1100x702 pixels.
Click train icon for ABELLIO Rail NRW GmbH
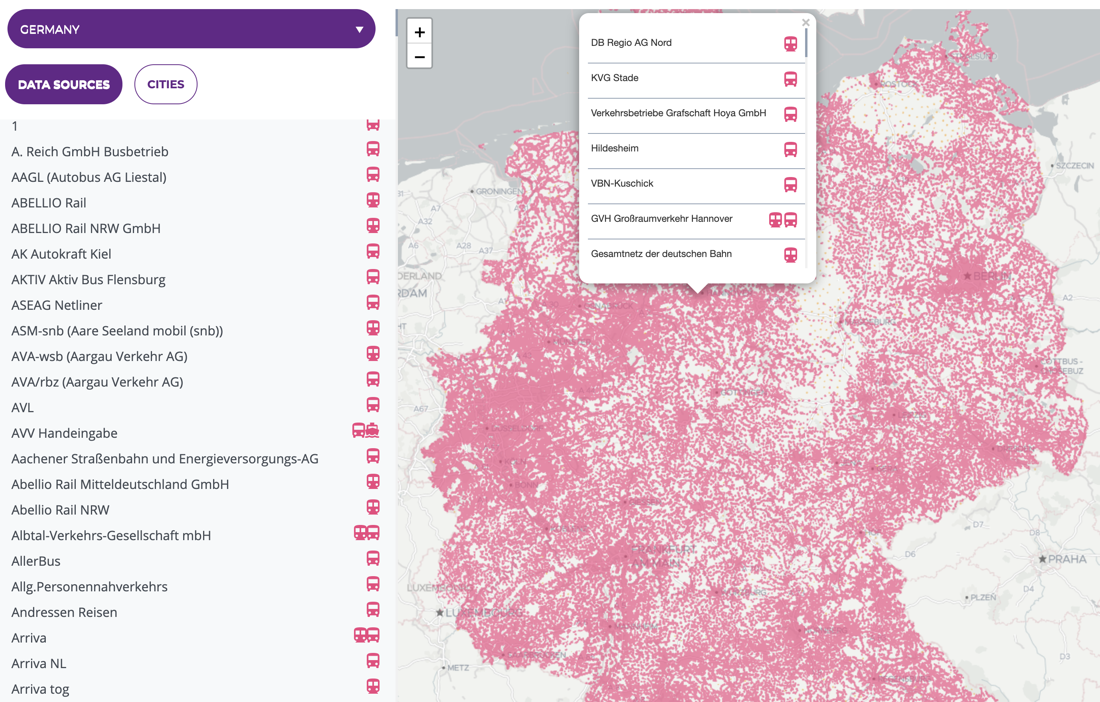pos(373,225)
